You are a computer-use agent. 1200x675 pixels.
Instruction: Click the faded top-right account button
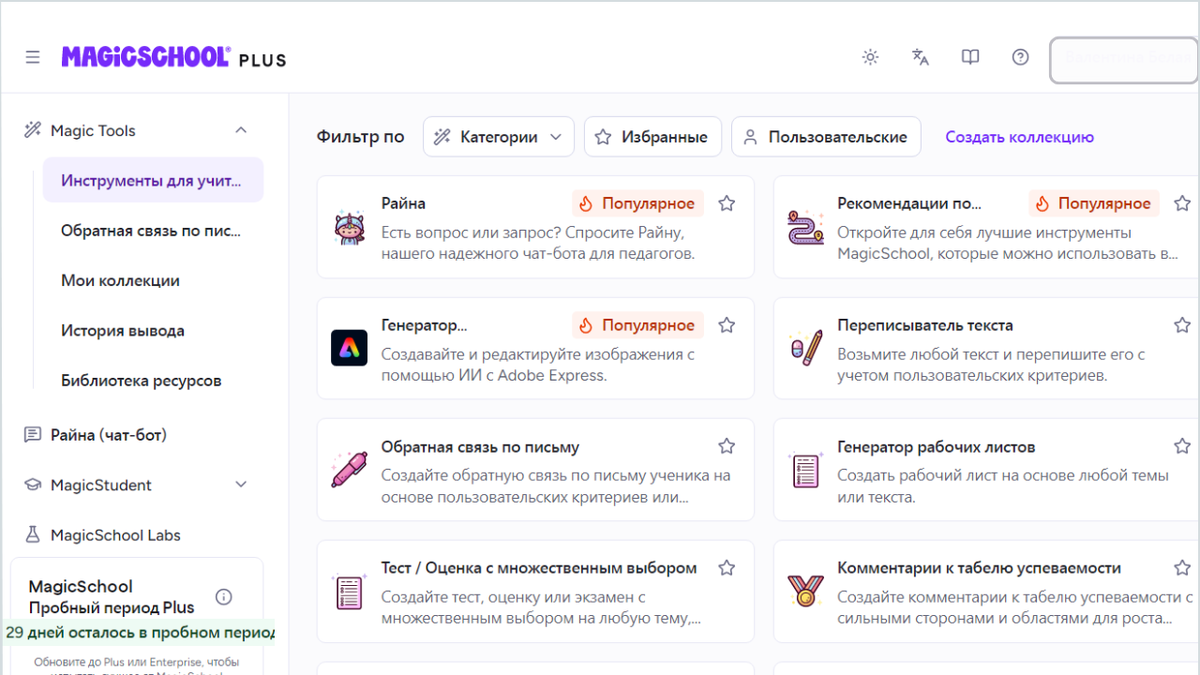[x=1124, y=60]
